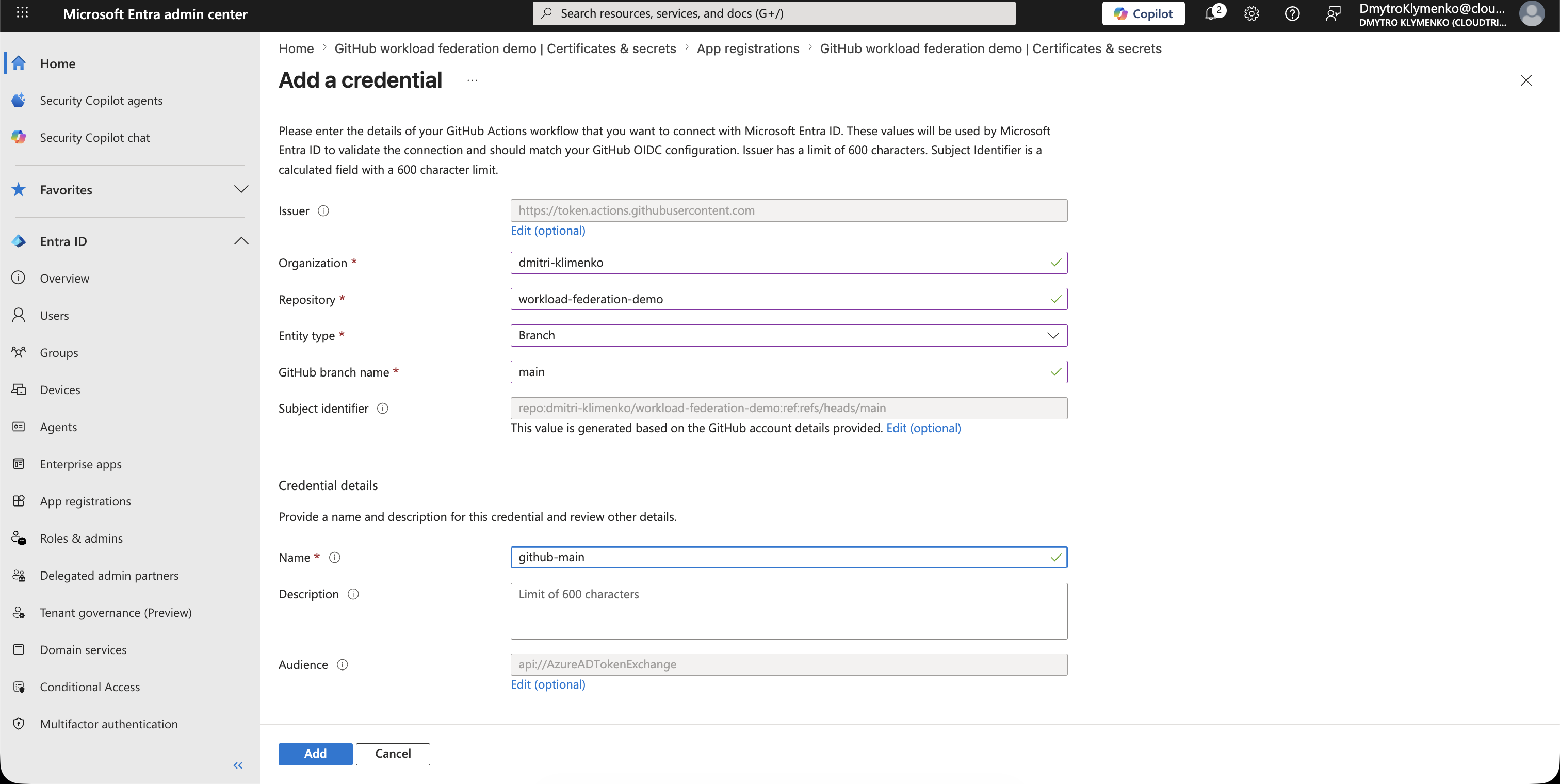
Task: Open Security Copilot agents
Action: click(101, 101)
